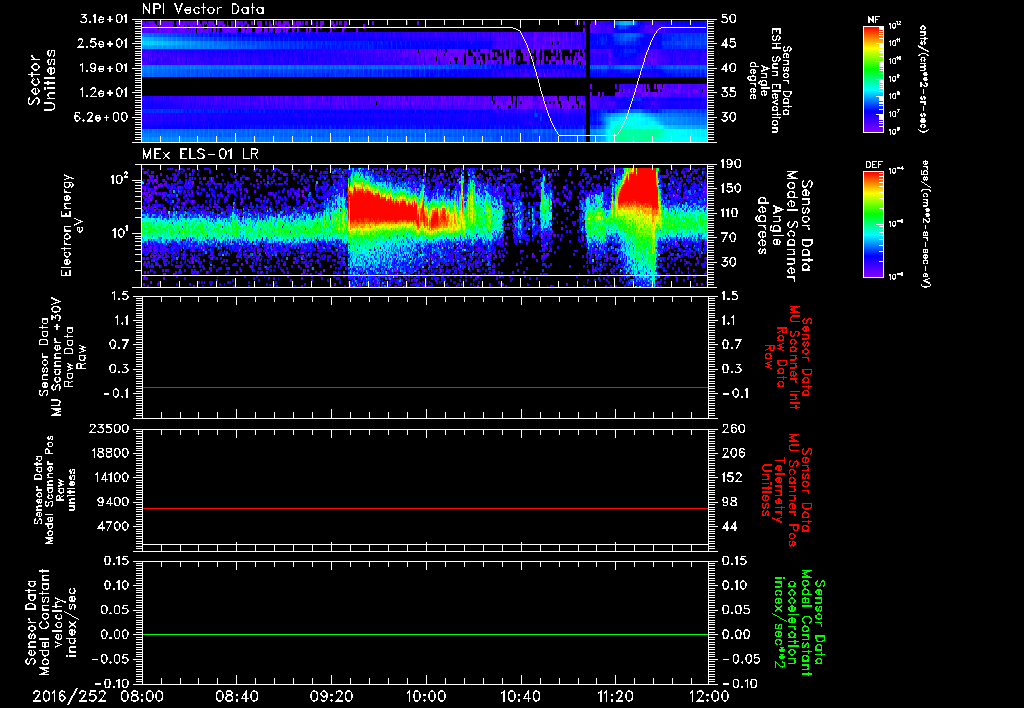This screenshot has height=708, width=1024.
Task: Click the "12:00" time axis label
Action: (709, 696)
